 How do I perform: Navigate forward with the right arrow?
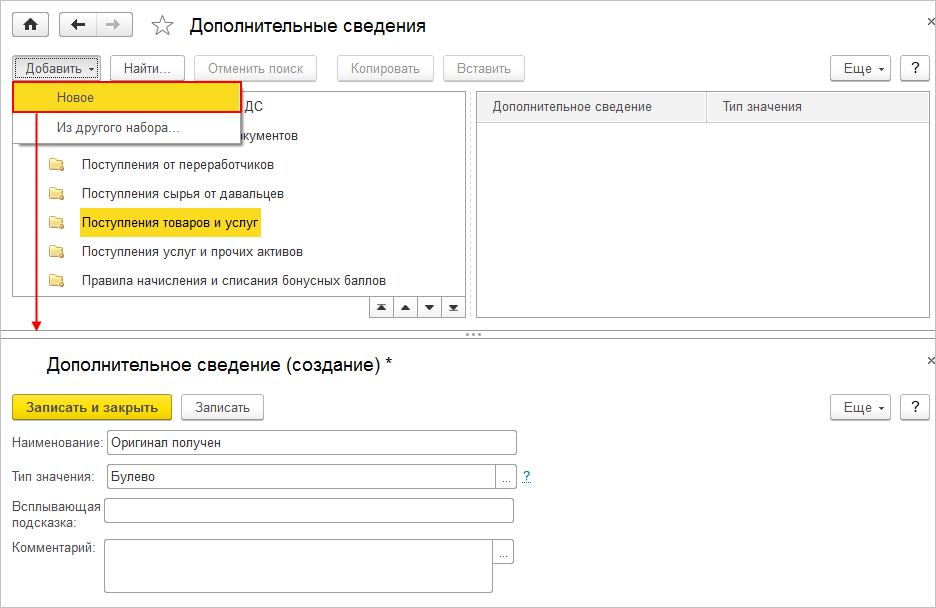click(x=113, y=25)
